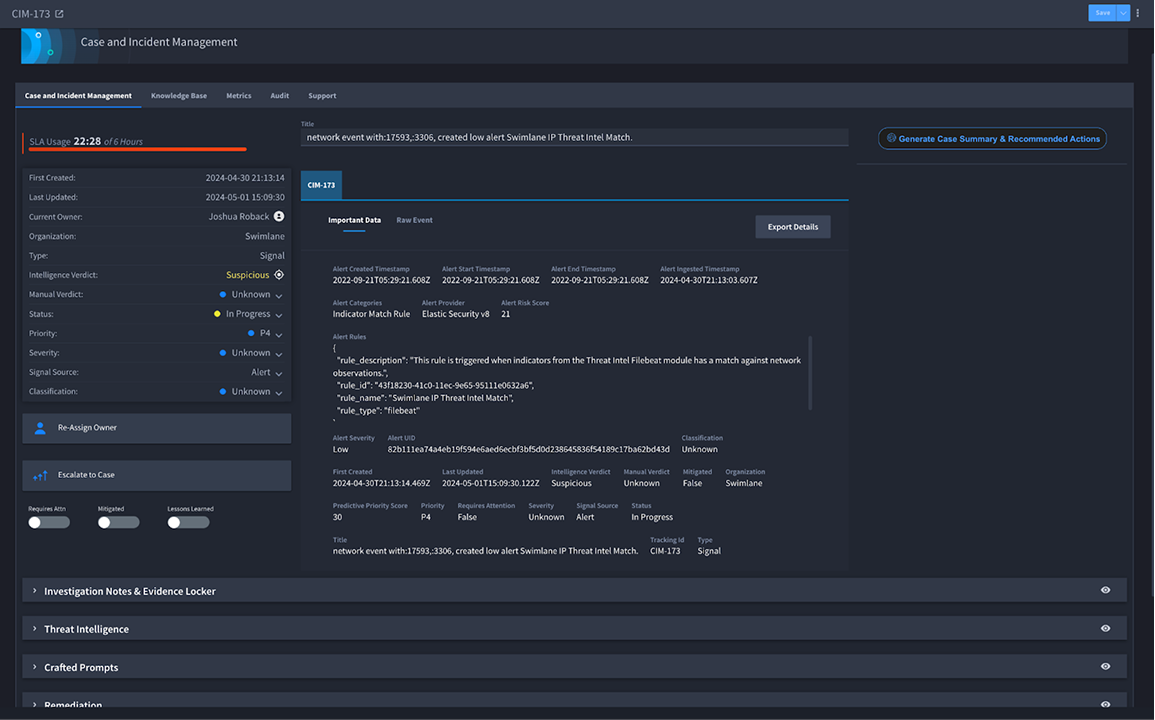This screenshot has width=1155, height=720.
Task: Click Export Details button
Action: tap(793, 227)
